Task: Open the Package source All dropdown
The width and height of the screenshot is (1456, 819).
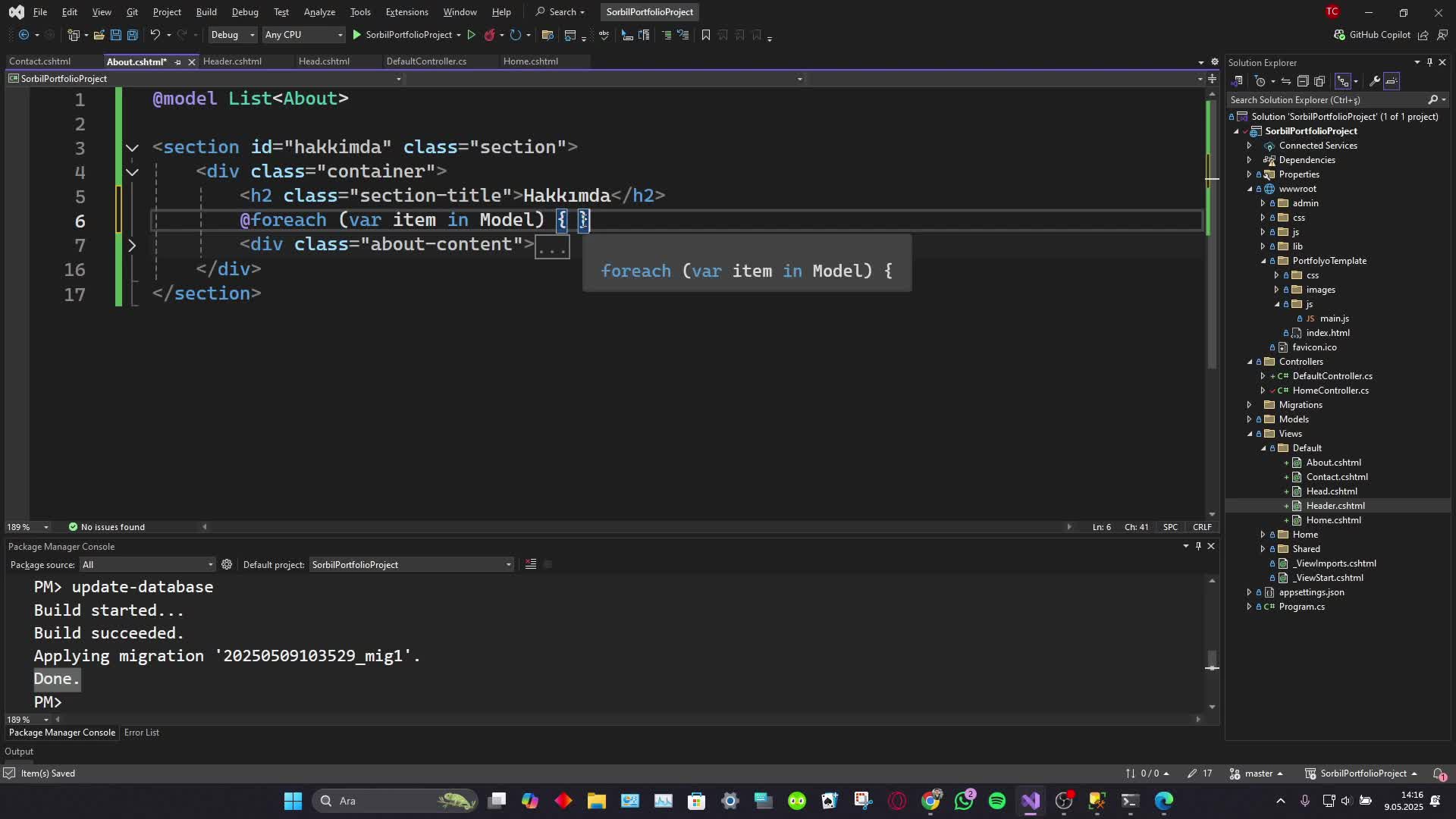Action: click(148, 564)
